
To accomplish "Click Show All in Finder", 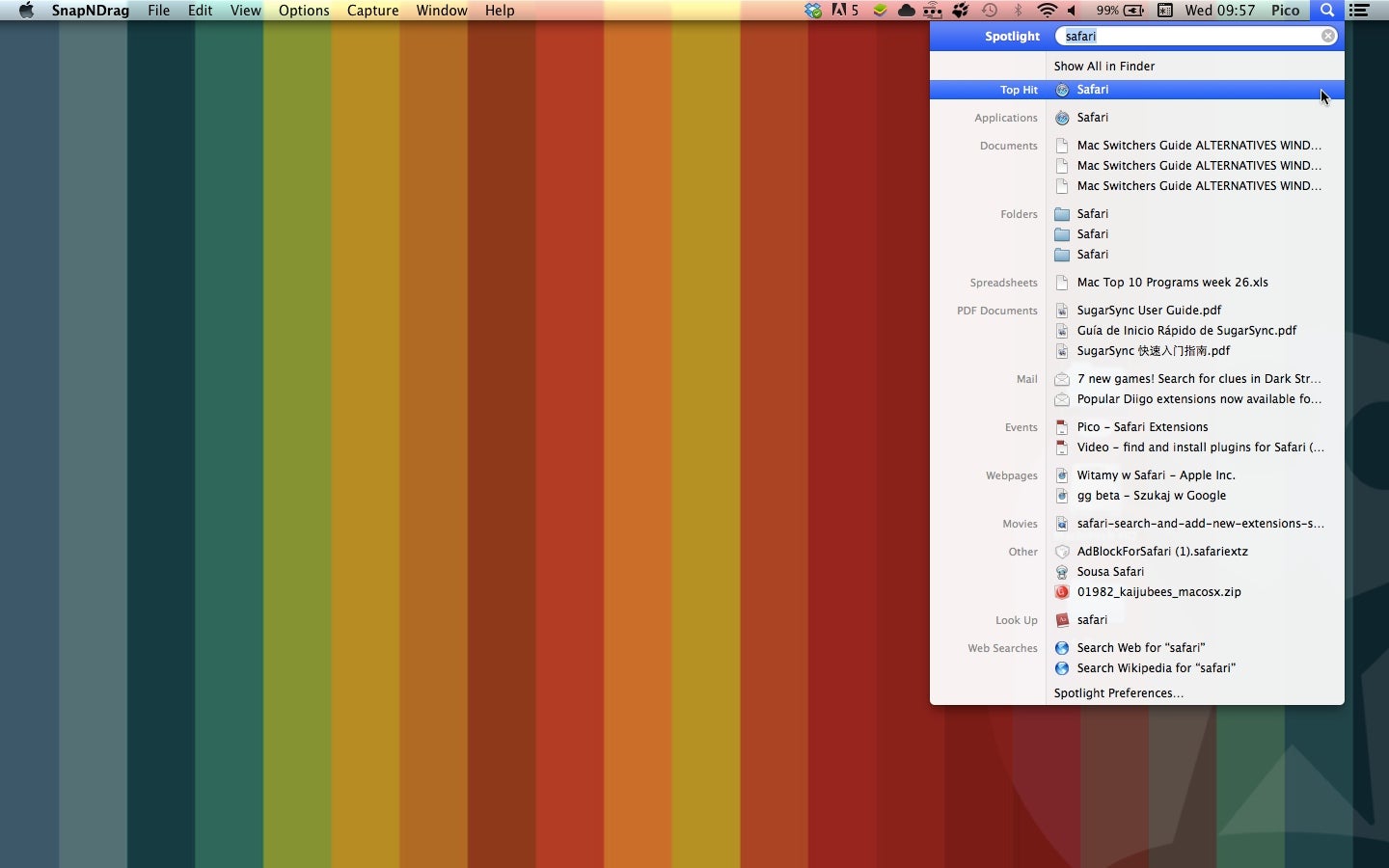I will [x=1103, y=66].
